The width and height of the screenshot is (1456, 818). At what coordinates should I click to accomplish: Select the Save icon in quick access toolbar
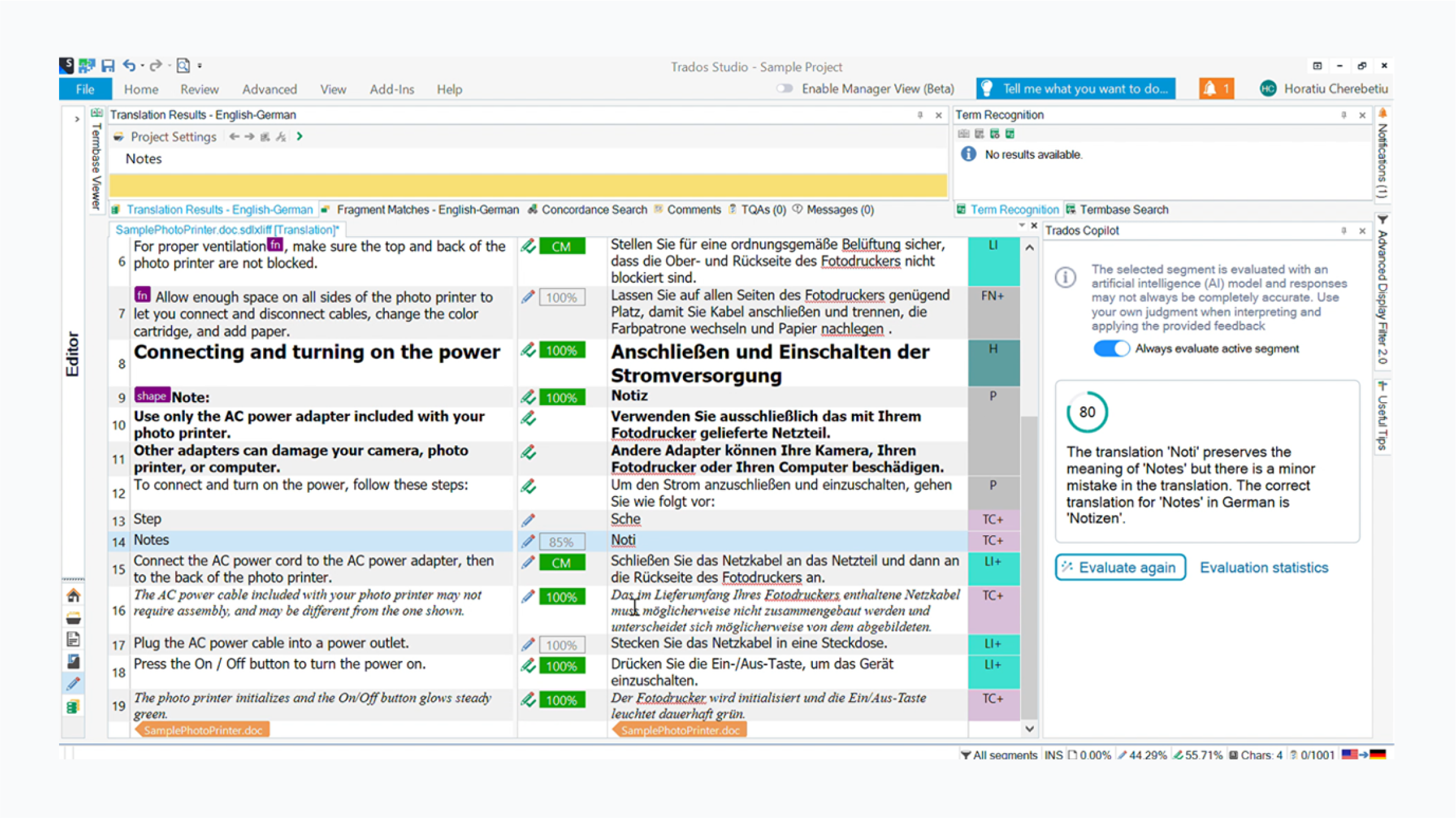[x=109, y=66]
